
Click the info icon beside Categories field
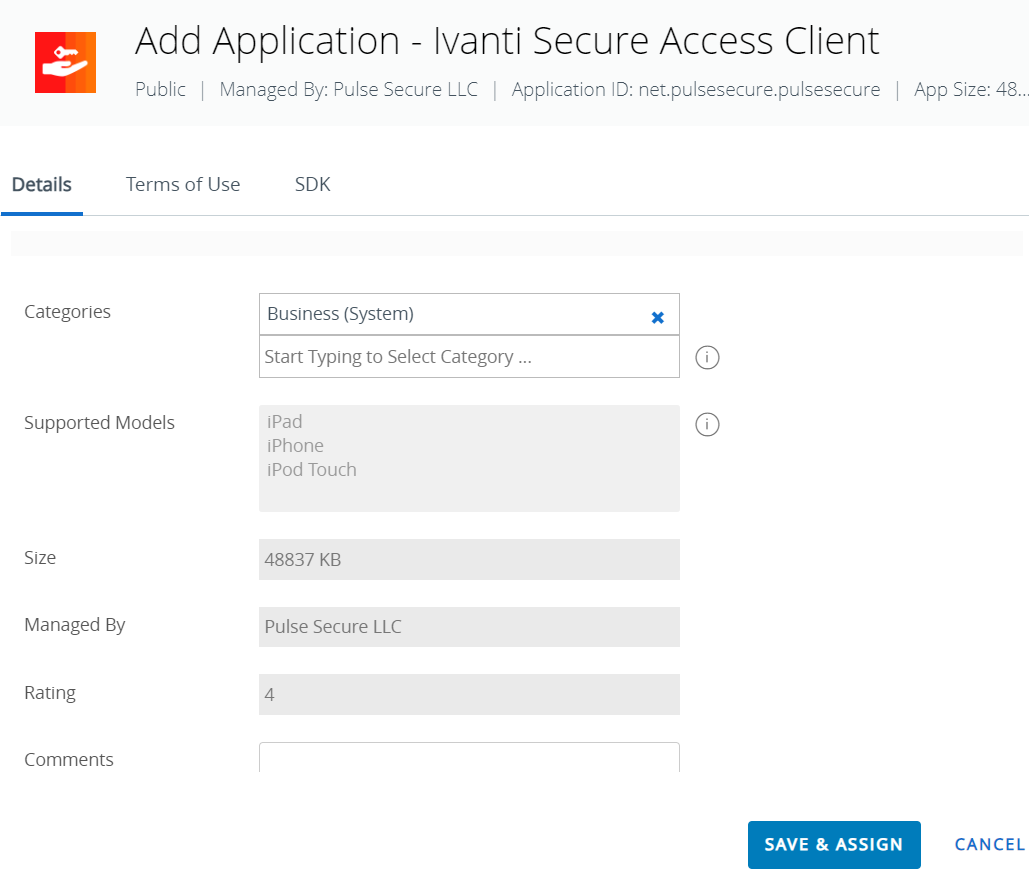[707, 357]
